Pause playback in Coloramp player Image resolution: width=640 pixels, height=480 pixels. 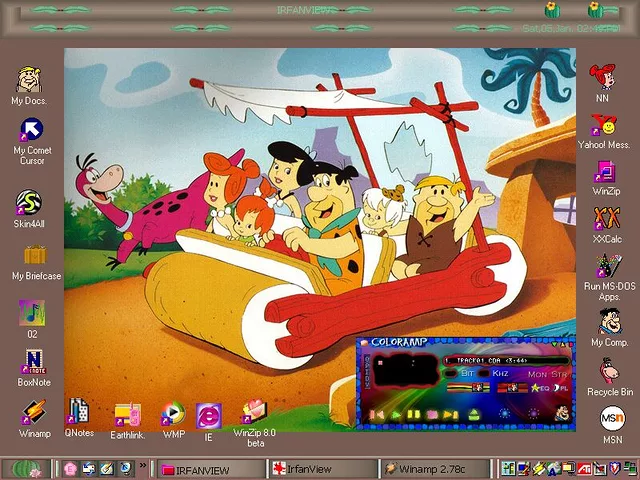413,415
